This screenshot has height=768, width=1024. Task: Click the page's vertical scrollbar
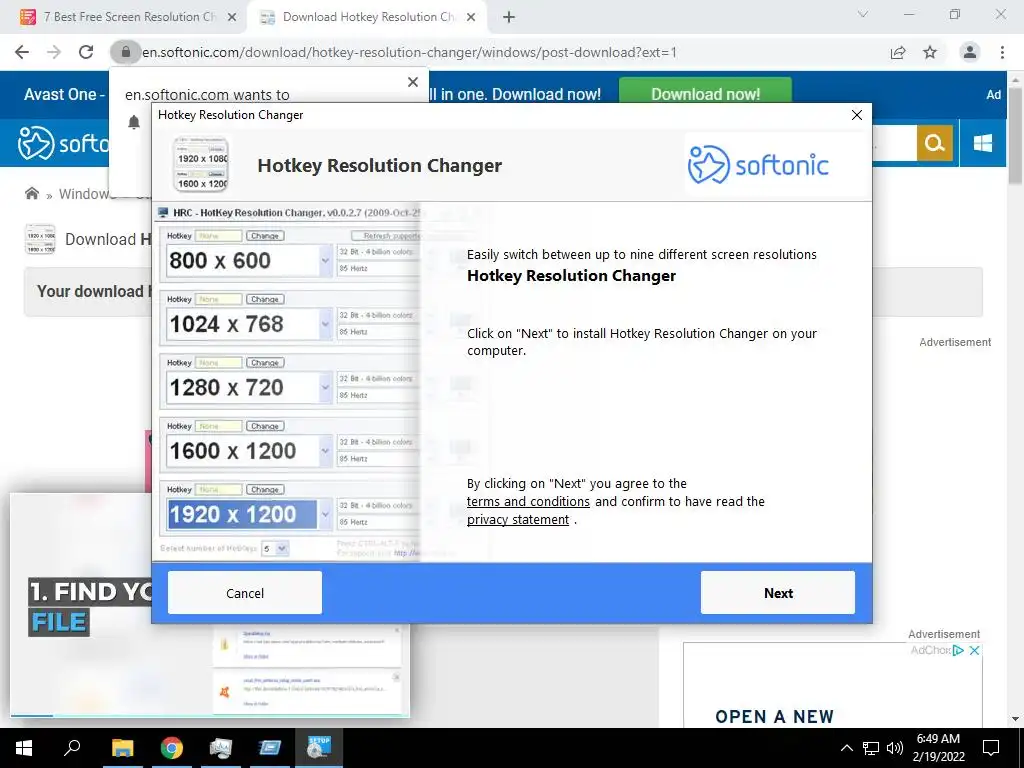point(1015,135)
